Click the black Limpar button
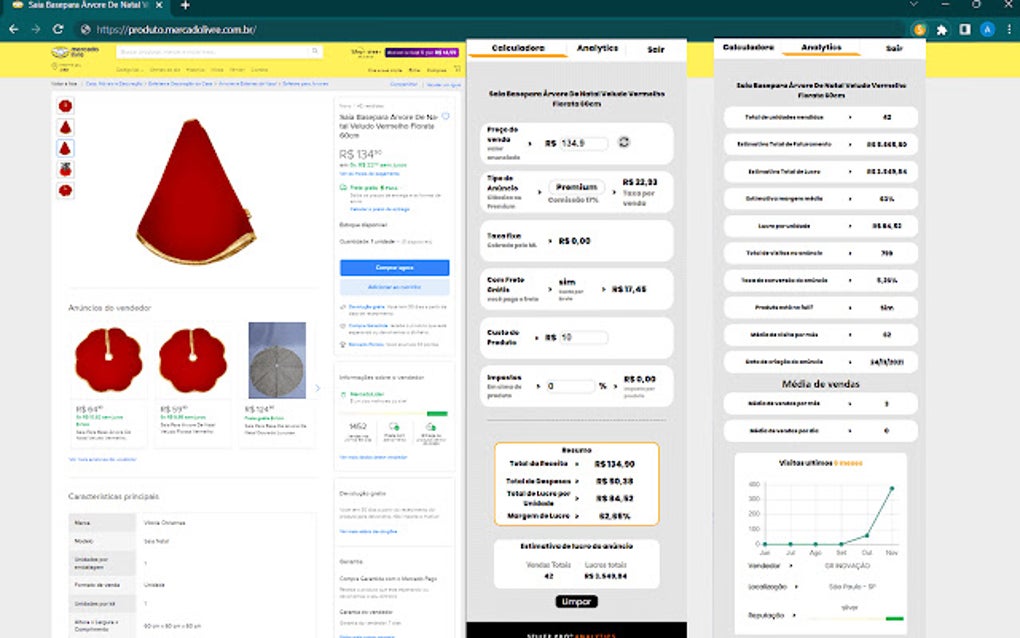 (576, 602)
